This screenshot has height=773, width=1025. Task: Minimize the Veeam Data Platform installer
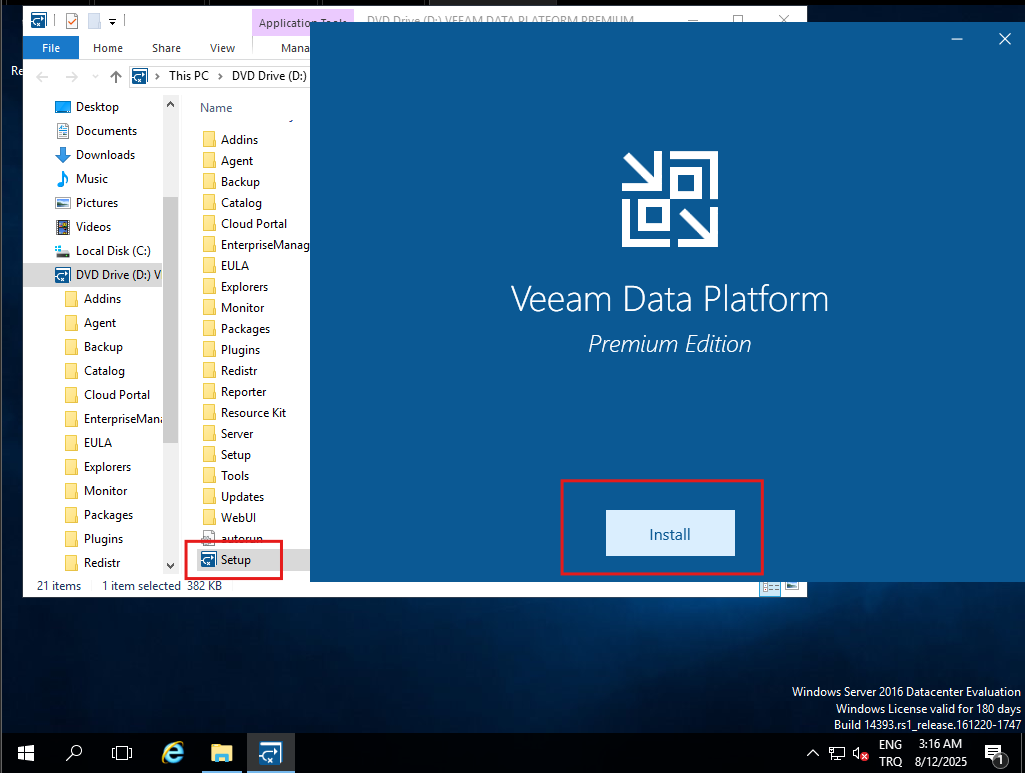tap(957, 39)
